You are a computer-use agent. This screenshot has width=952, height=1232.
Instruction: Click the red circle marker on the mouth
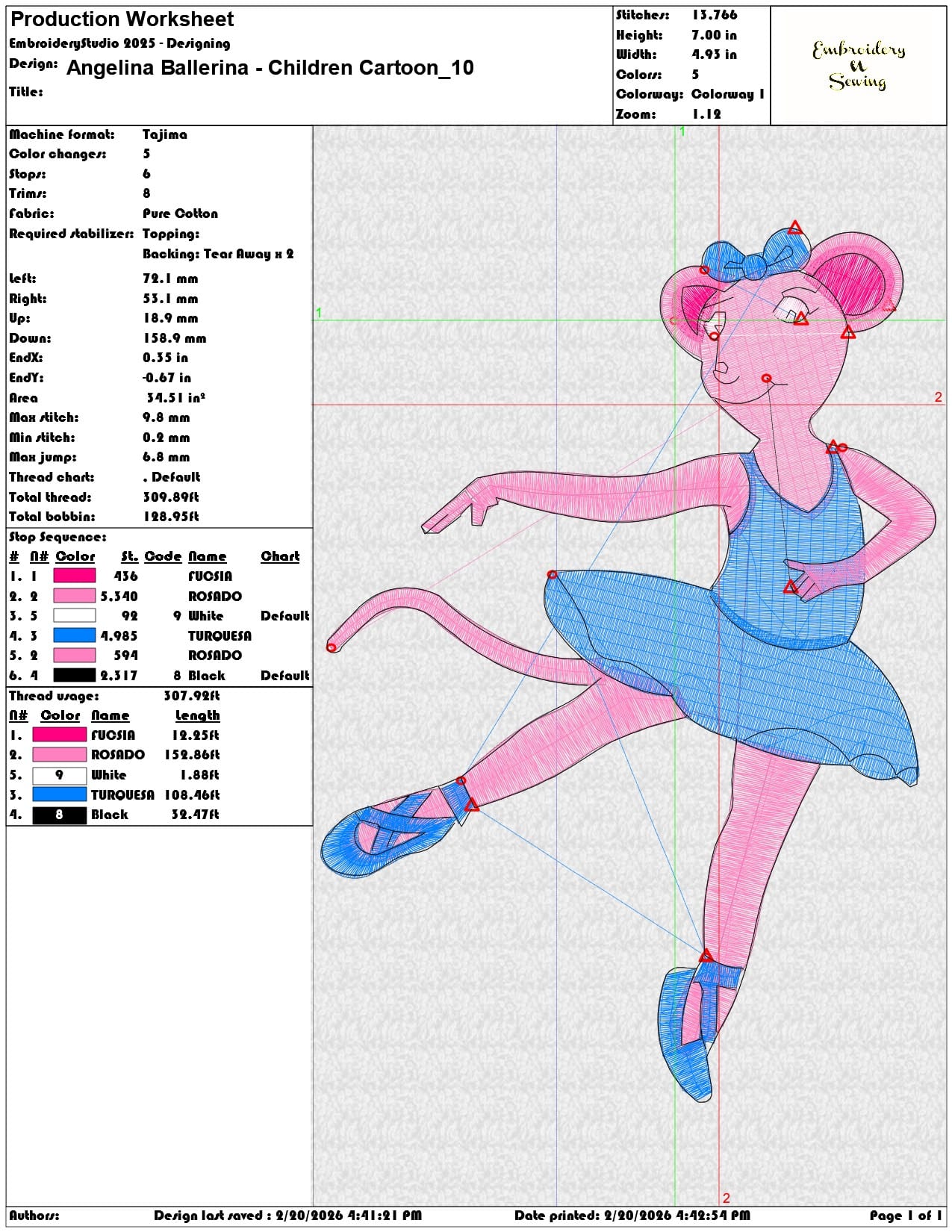coord(766,379)
